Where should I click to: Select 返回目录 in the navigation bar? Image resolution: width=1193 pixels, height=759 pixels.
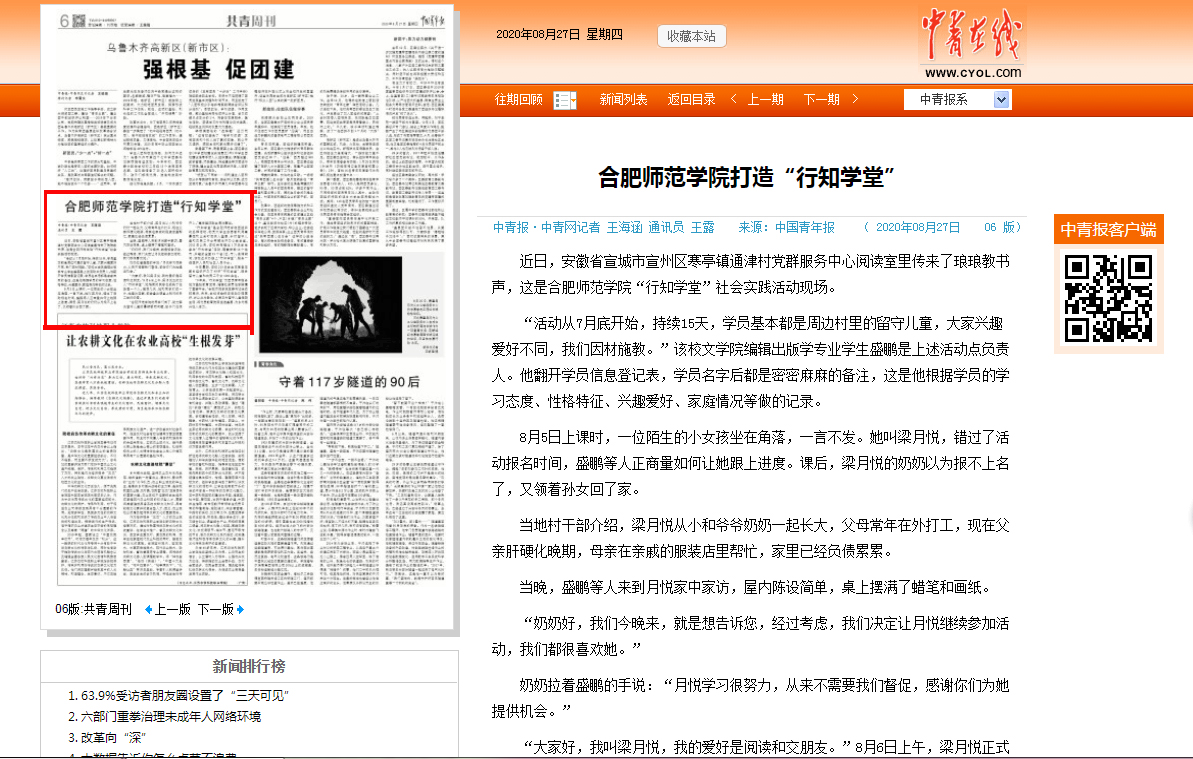click(x=691, y=100)
